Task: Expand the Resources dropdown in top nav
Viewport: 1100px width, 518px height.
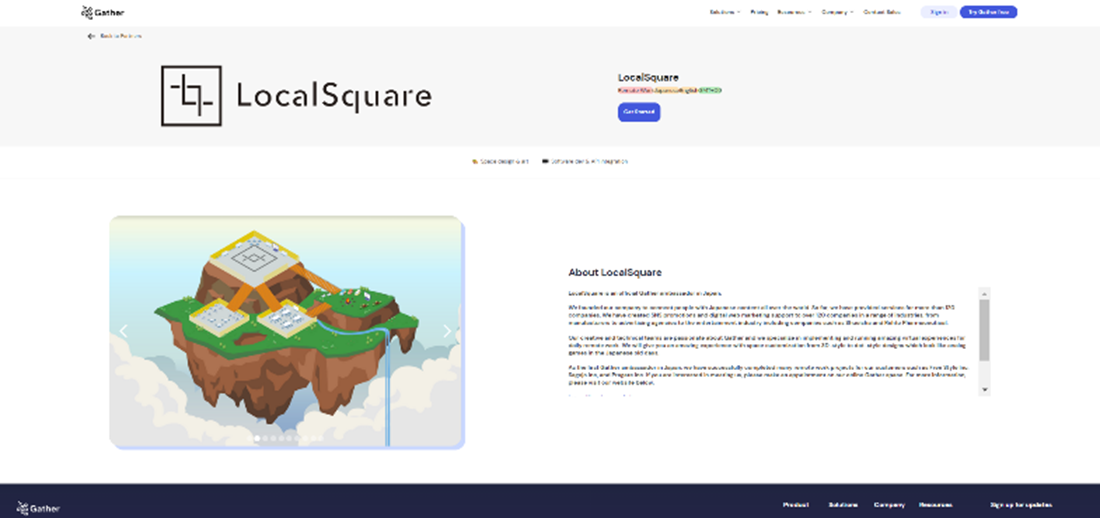Action: (794, 12)
